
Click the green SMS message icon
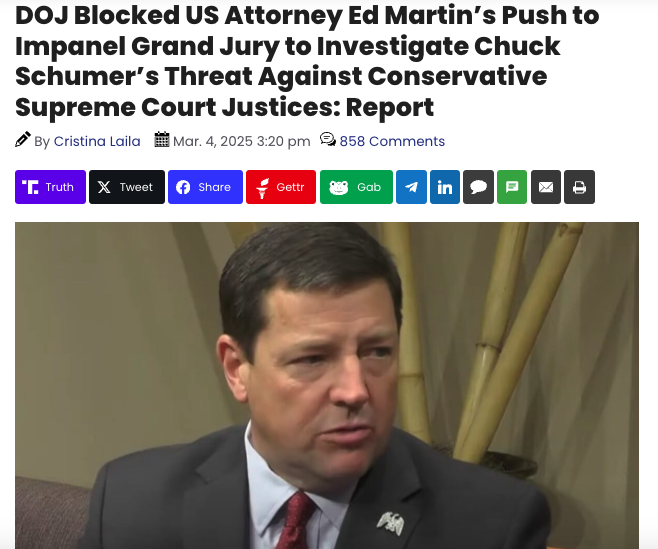(x=512, y=187)
